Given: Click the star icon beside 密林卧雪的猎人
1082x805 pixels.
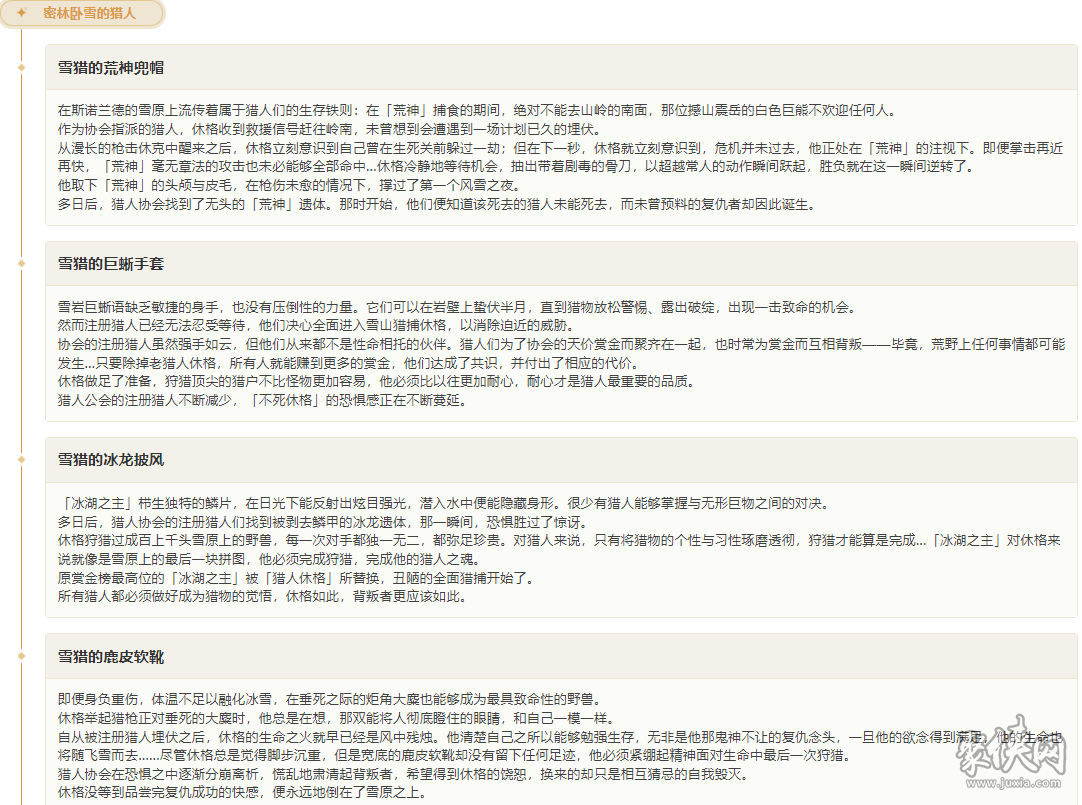Looking at the screenshot, I should (21, 13).
